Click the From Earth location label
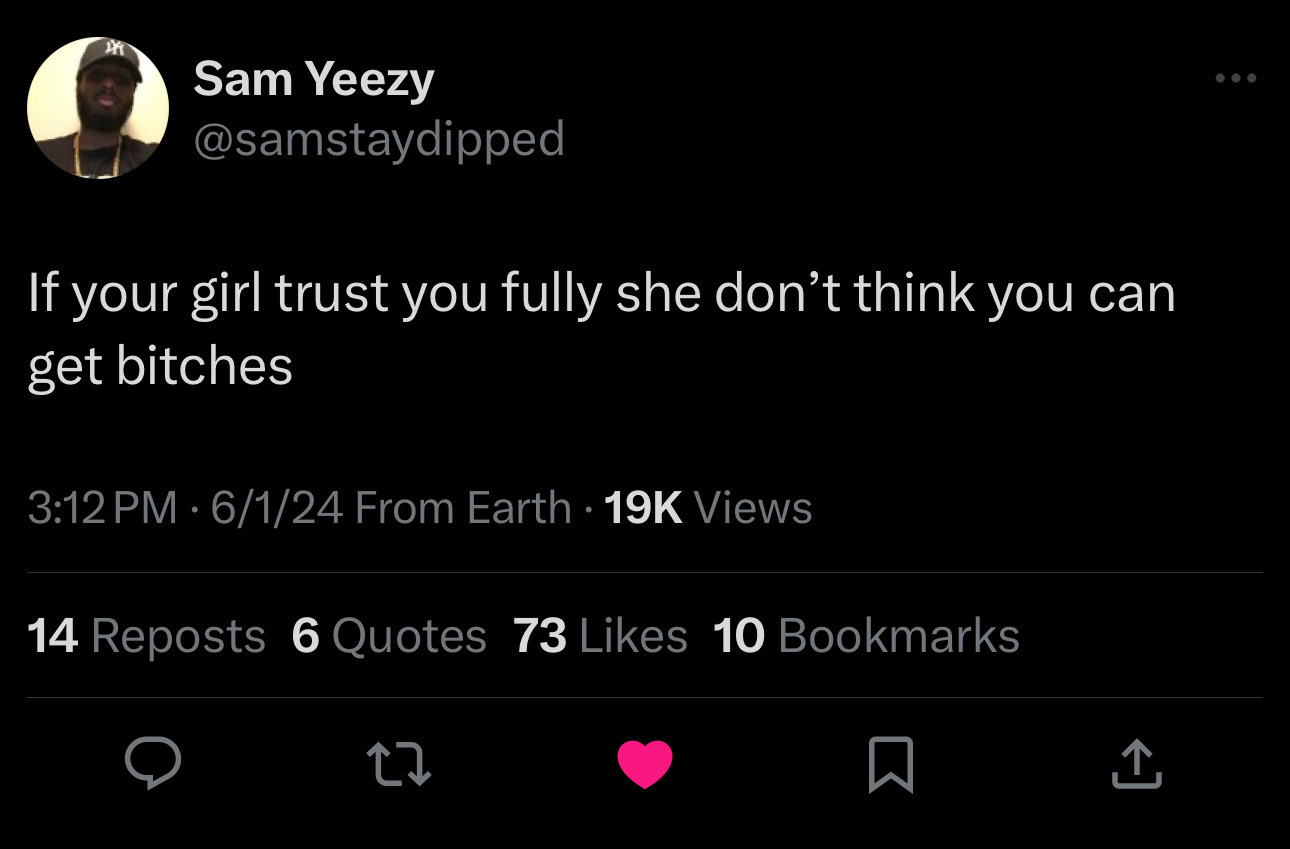Image resolution: width=1290 pixels, height=849 pixels. 462,508
